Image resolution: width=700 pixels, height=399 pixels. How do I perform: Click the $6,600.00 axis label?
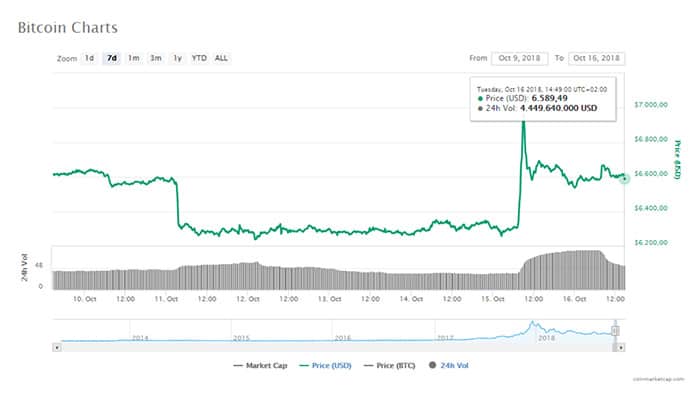[x=651, y=174]
